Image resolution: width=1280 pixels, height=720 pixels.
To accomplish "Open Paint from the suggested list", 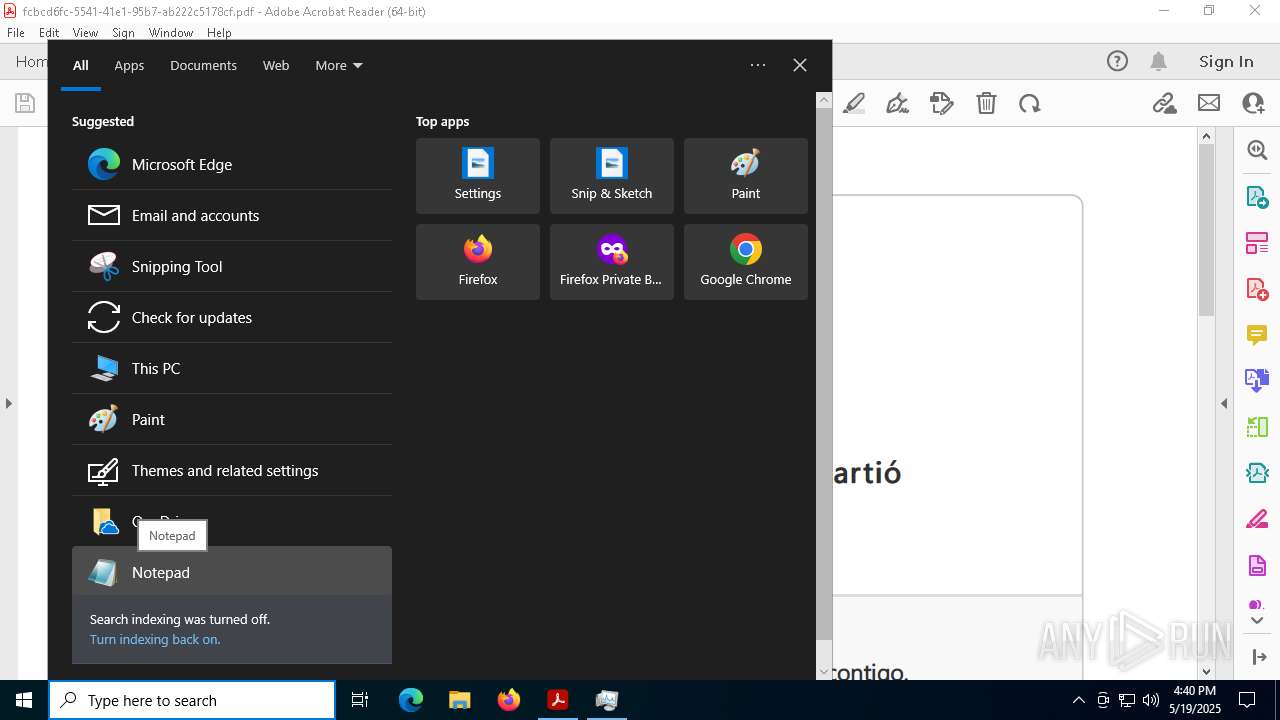I will [232, 420].
